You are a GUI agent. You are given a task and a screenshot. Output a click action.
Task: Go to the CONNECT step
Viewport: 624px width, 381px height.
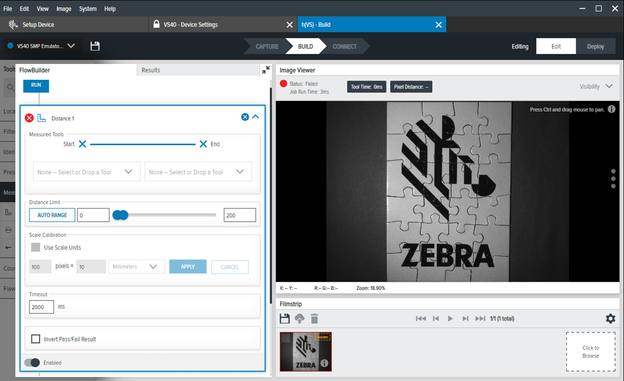coord(345,47)
